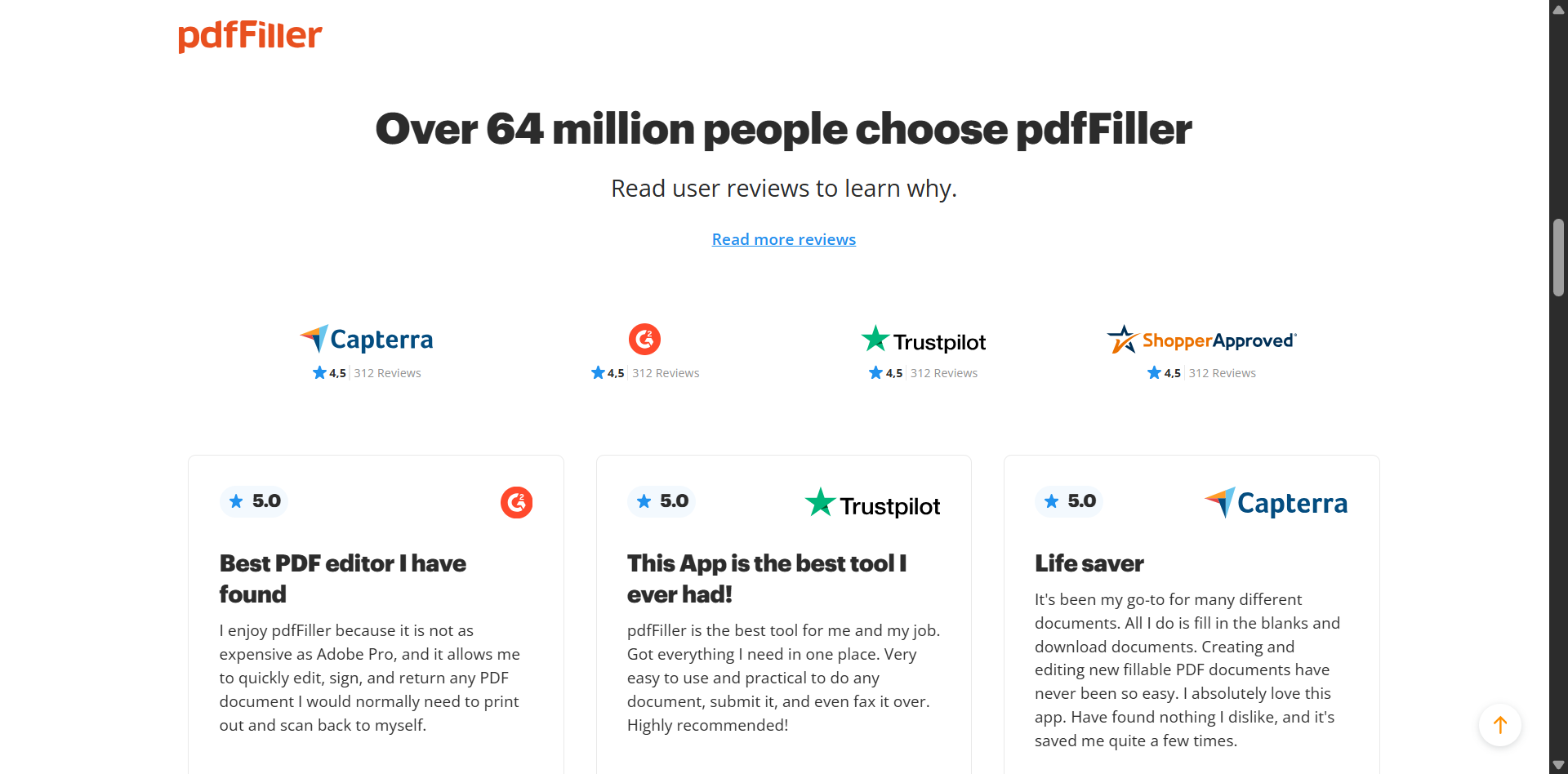Image resolution: width=1568 pixels, height=774 pixels.
Task: Click the pdfFiller logo in header
Action: click(x=250, y=36)
